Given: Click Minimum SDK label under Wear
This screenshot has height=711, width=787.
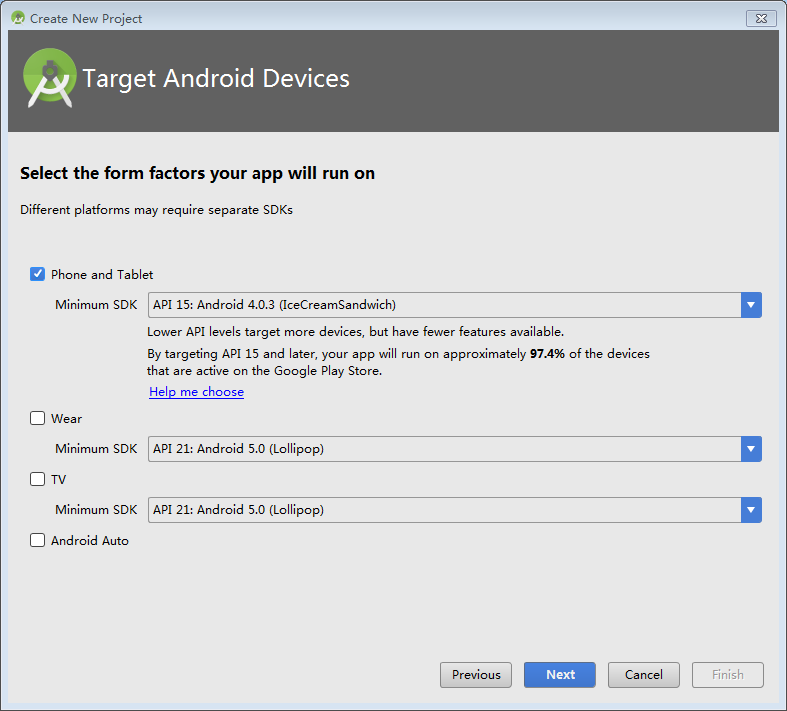Looking at the screenshot, I should pyautogui.click(x=96, y=449).
